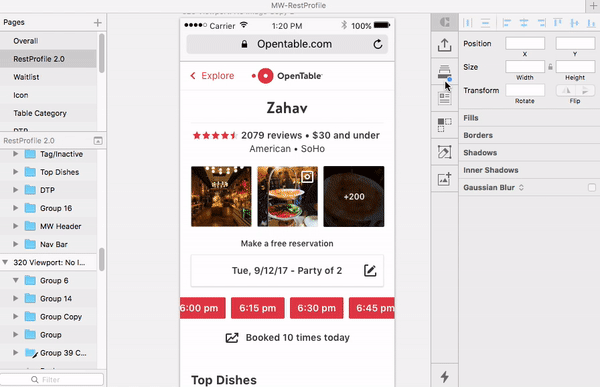Expand the Group Copy folder

16,316
